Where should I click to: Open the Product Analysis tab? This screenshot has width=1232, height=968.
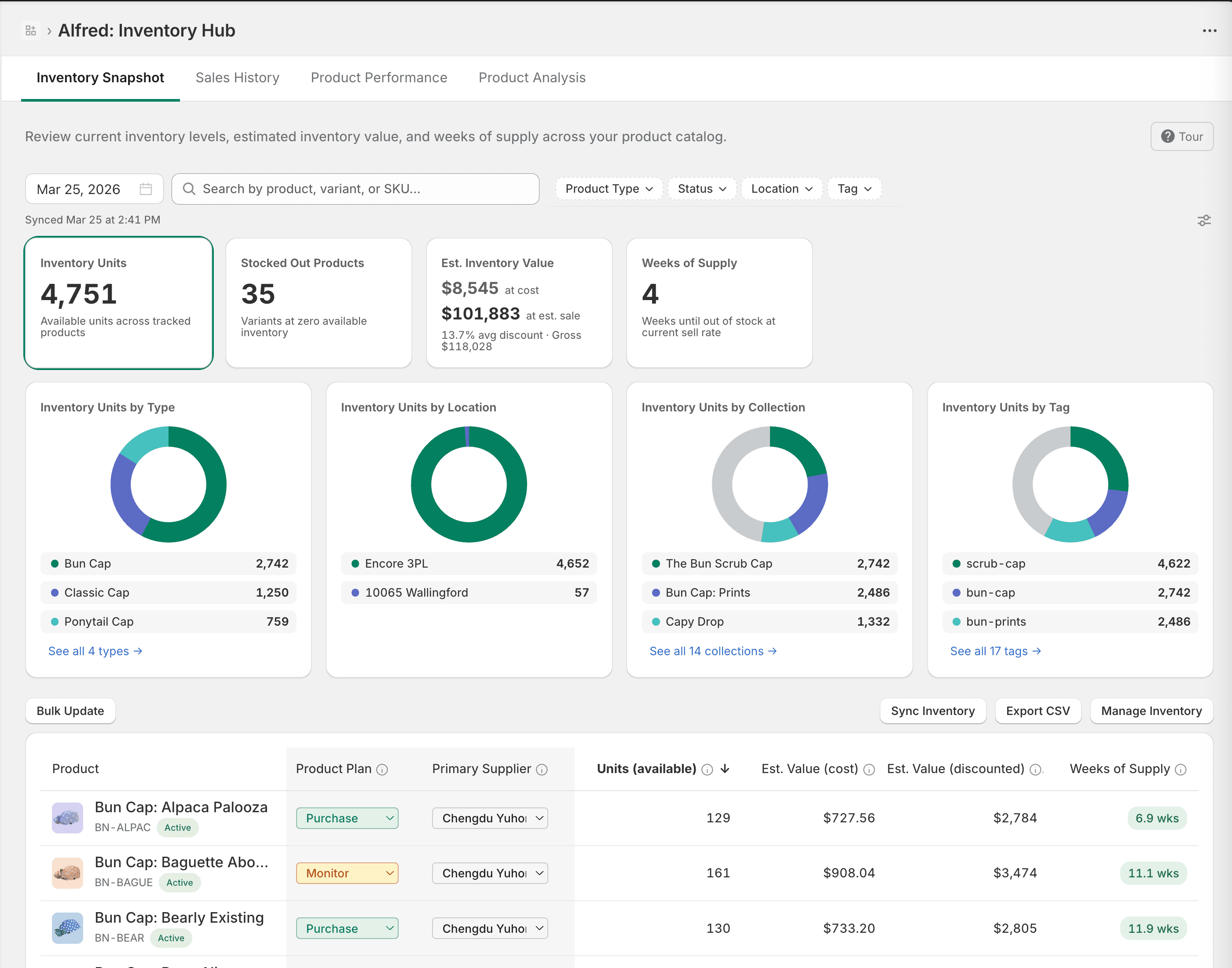(x=532, y=77)
